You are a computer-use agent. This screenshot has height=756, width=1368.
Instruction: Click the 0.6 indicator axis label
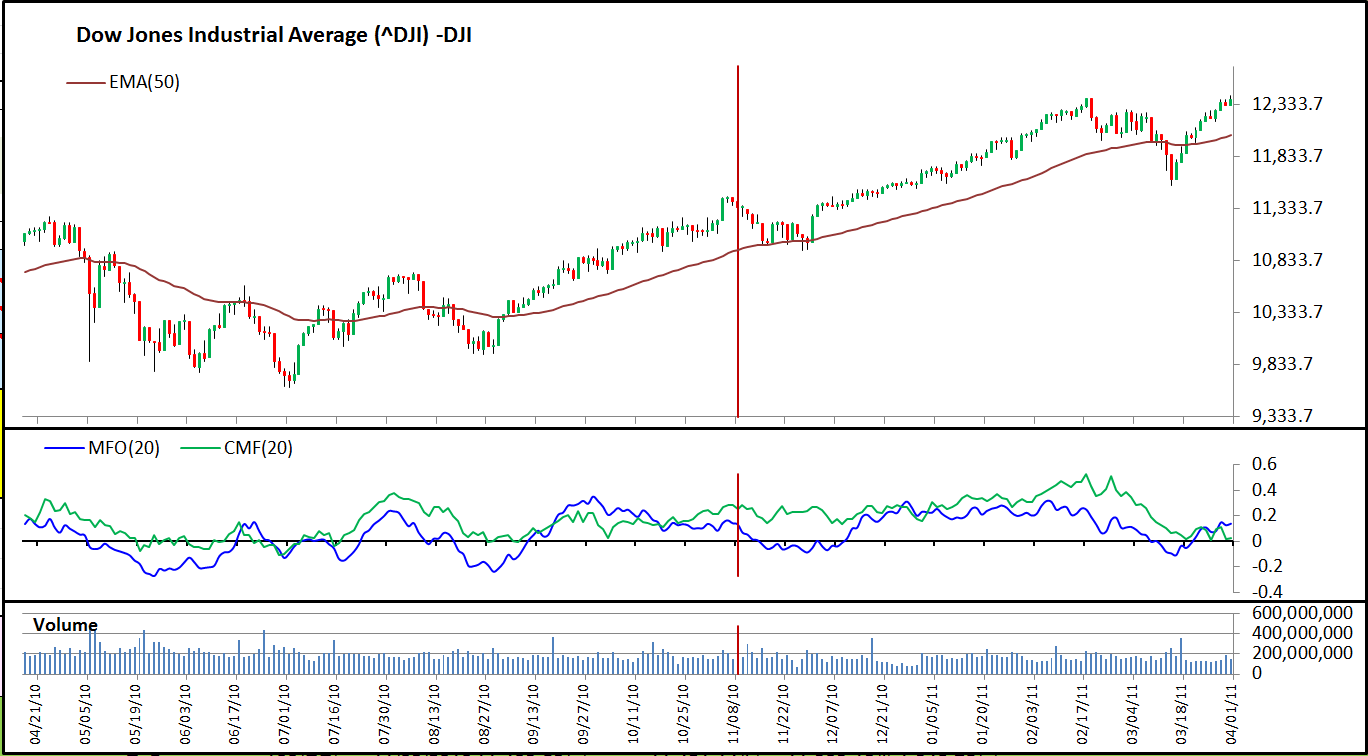coord(1266,464)
